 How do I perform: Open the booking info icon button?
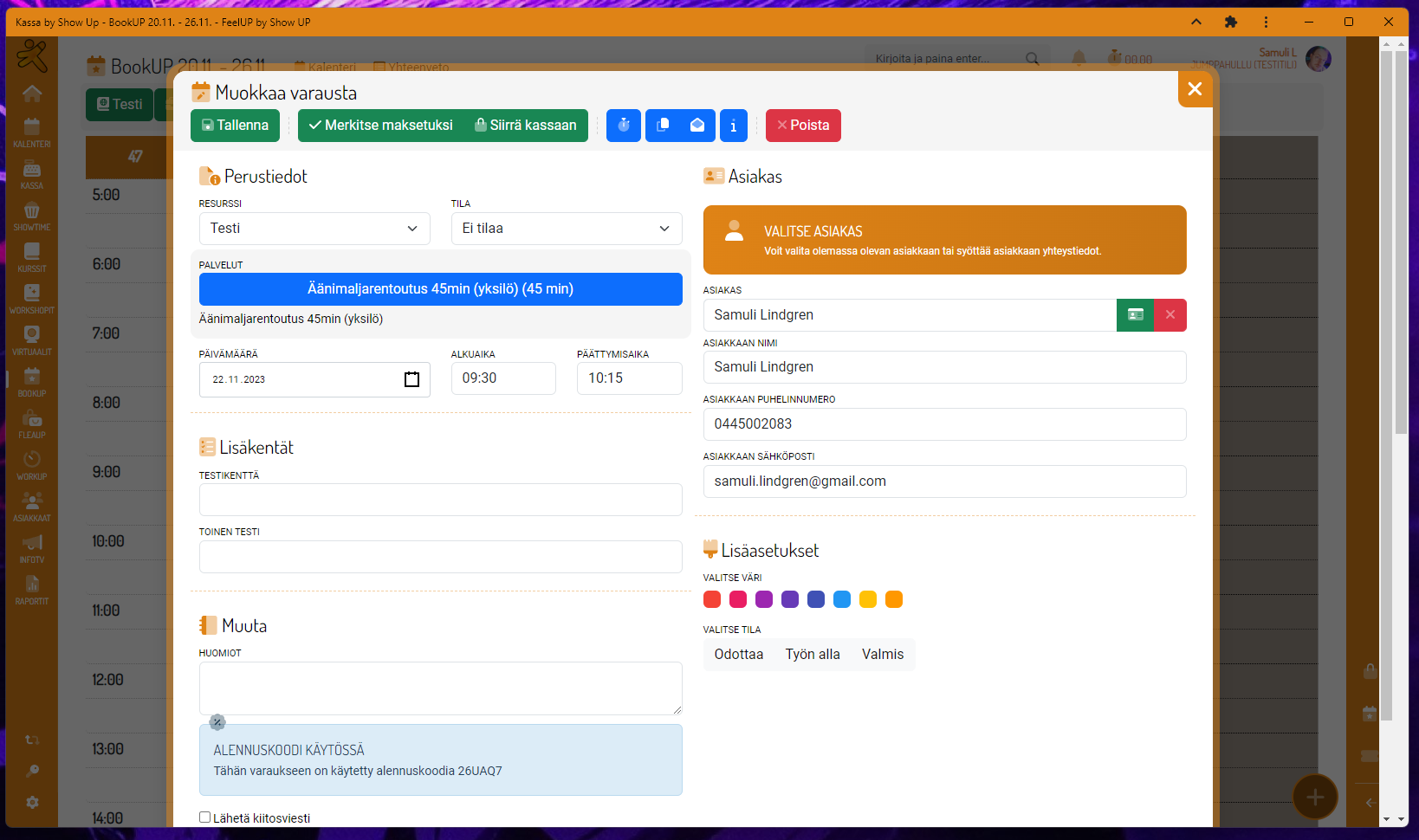tap(733, 126)
